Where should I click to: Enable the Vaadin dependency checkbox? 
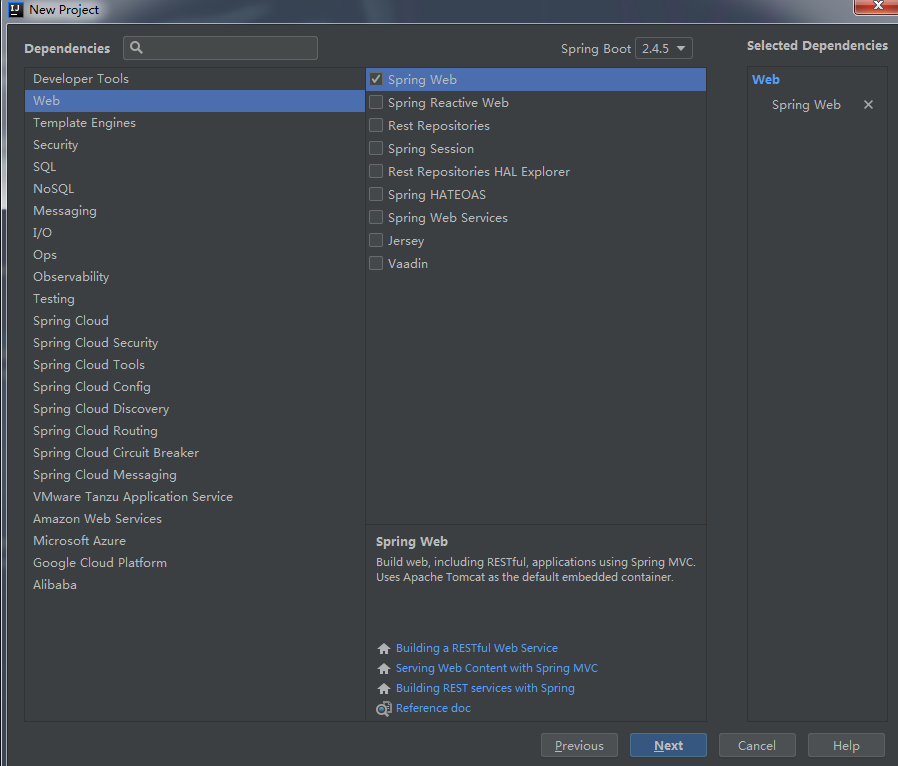(x=376, y=263)
